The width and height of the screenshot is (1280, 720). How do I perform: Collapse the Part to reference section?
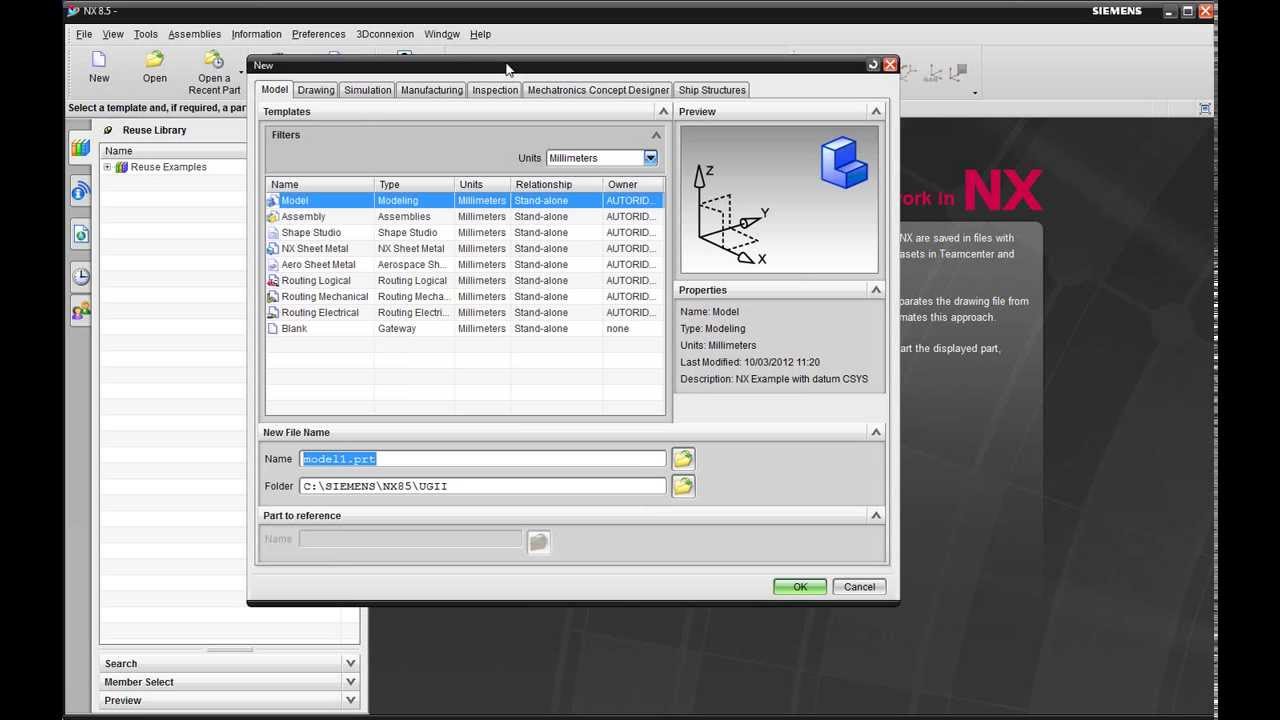pyautogui.click(x=876, y=516)
